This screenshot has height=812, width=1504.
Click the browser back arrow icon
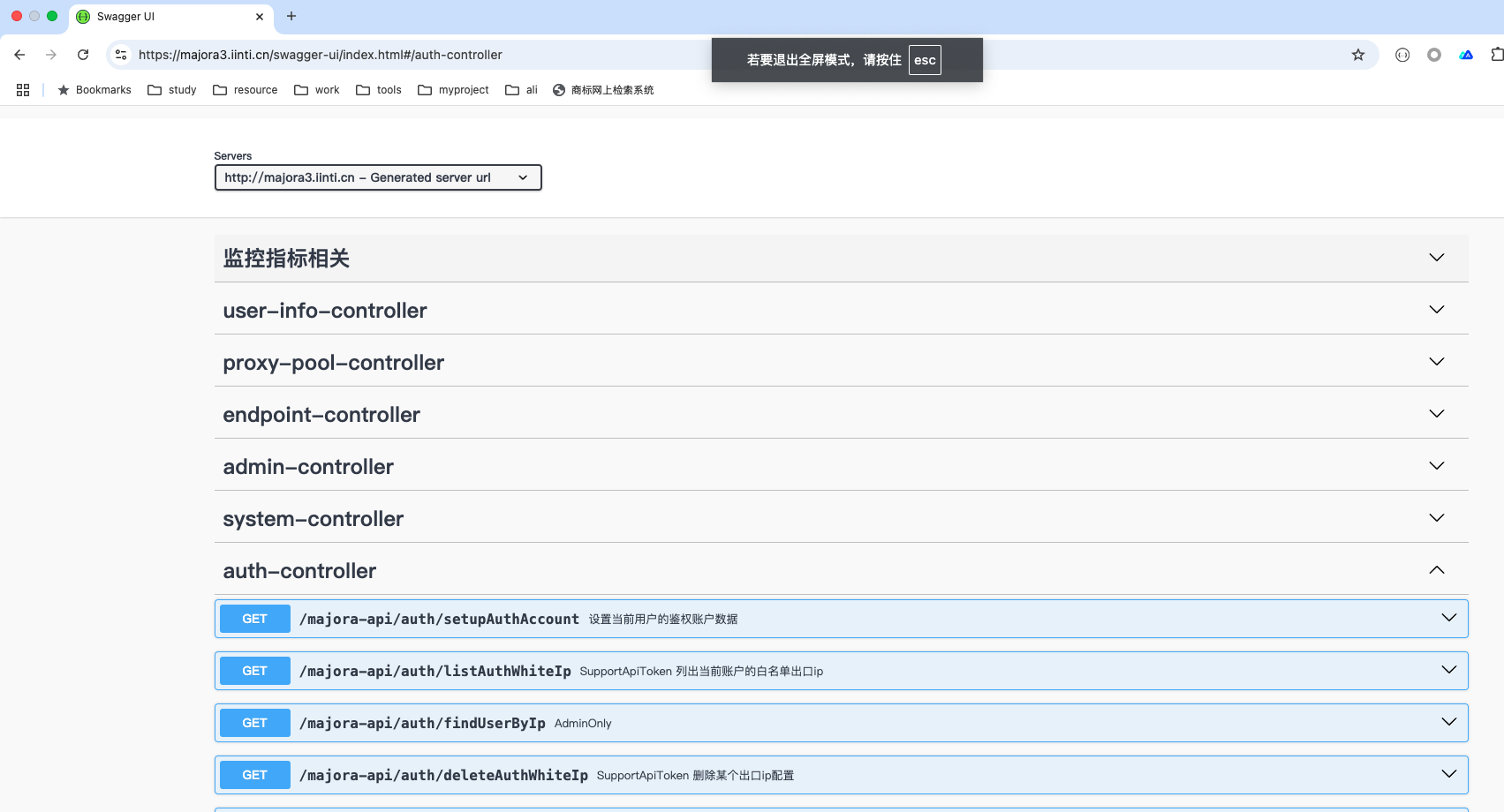[19, 55]
